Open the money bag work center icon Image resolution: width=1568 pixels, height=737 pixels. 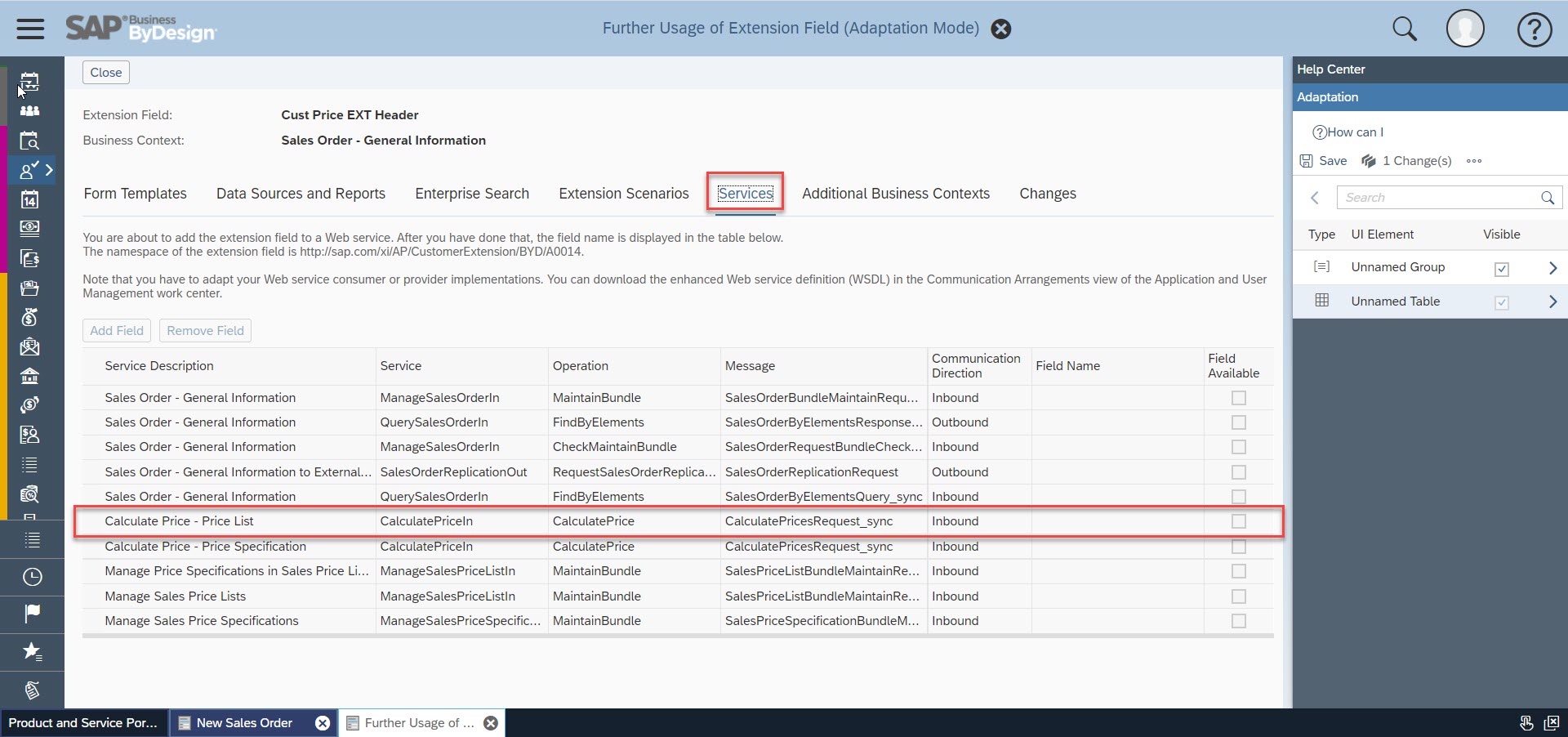[29, 317]
